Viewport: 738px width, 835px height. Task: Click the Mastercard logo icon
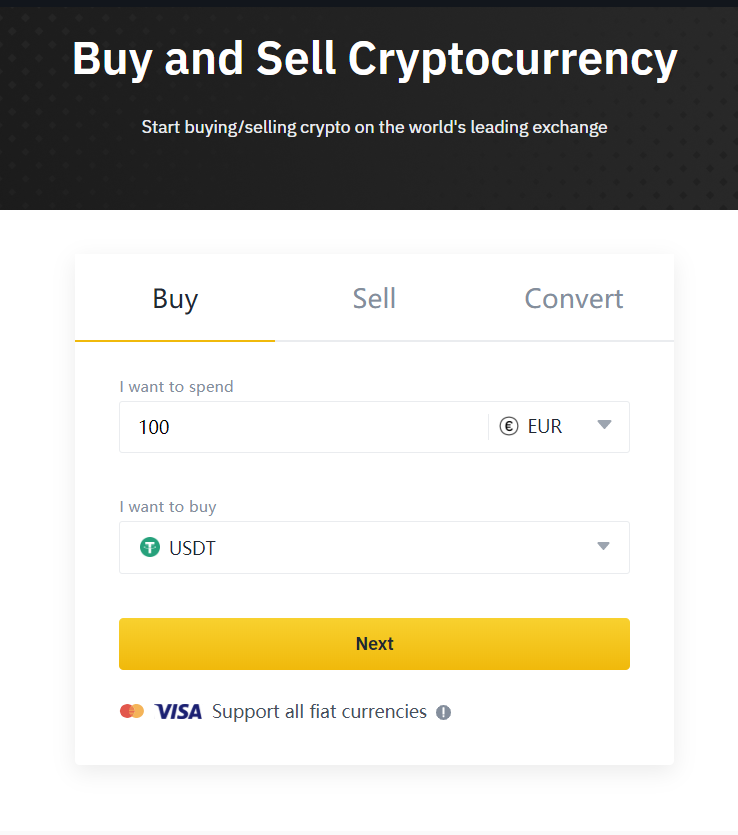[x=132, y=711]
